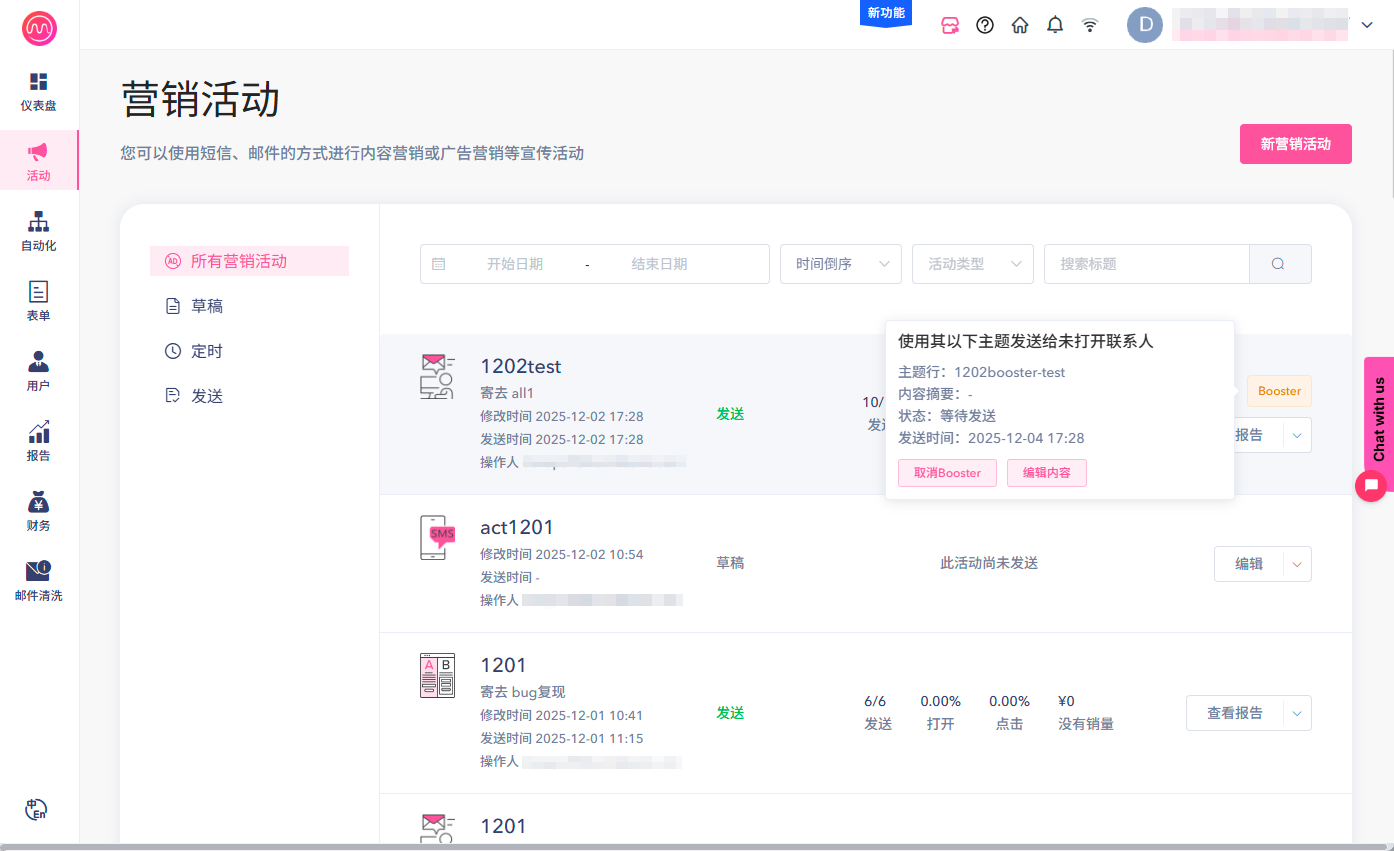The height and width of the screenshot is (851, 1394).
Task: Select 定时 scheduled filter
Action: click(207, 351)
